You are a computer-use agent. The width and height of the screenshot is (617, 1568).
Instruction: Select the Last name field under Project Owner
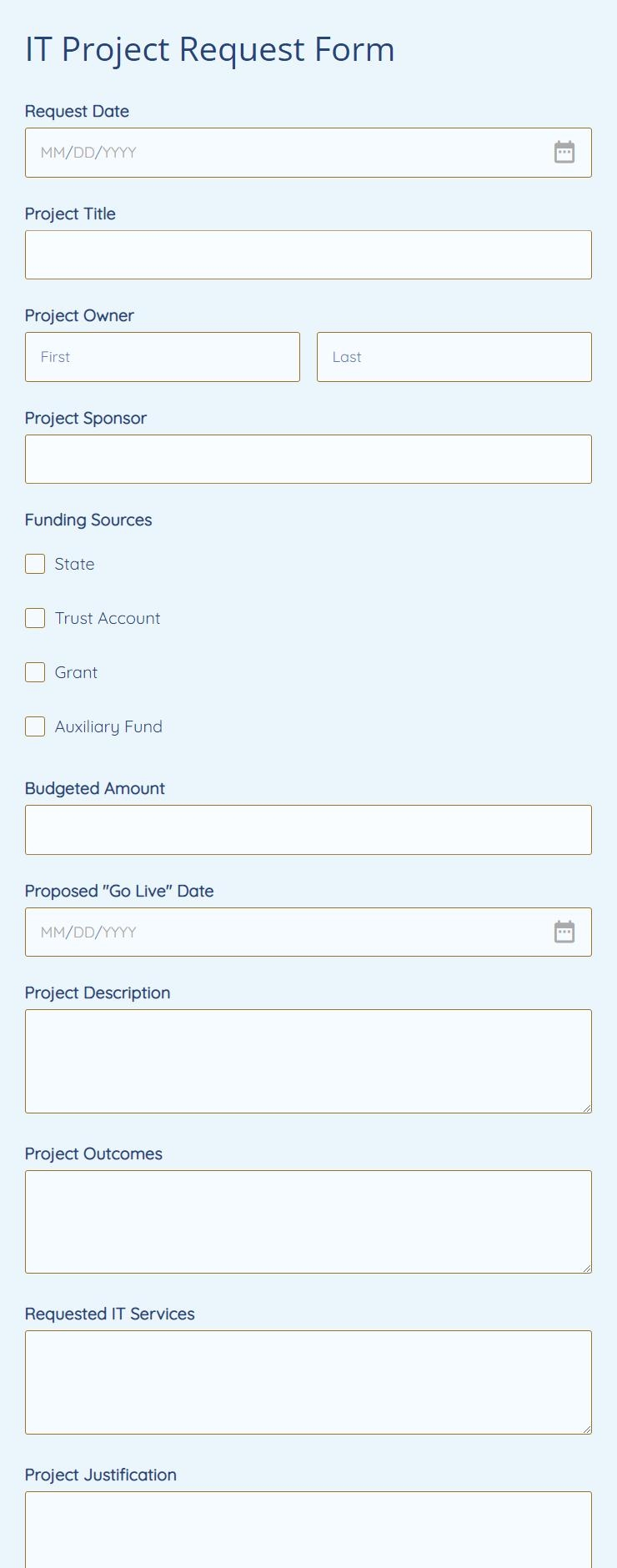(x=454, y=357)
